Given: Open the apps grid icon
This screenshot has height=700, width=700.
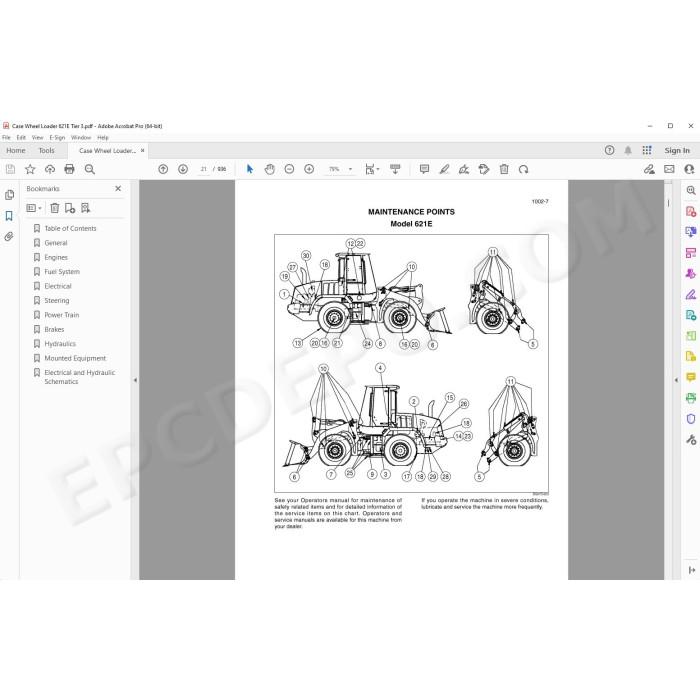Looking at the screenshot, I should click(647, 150).
